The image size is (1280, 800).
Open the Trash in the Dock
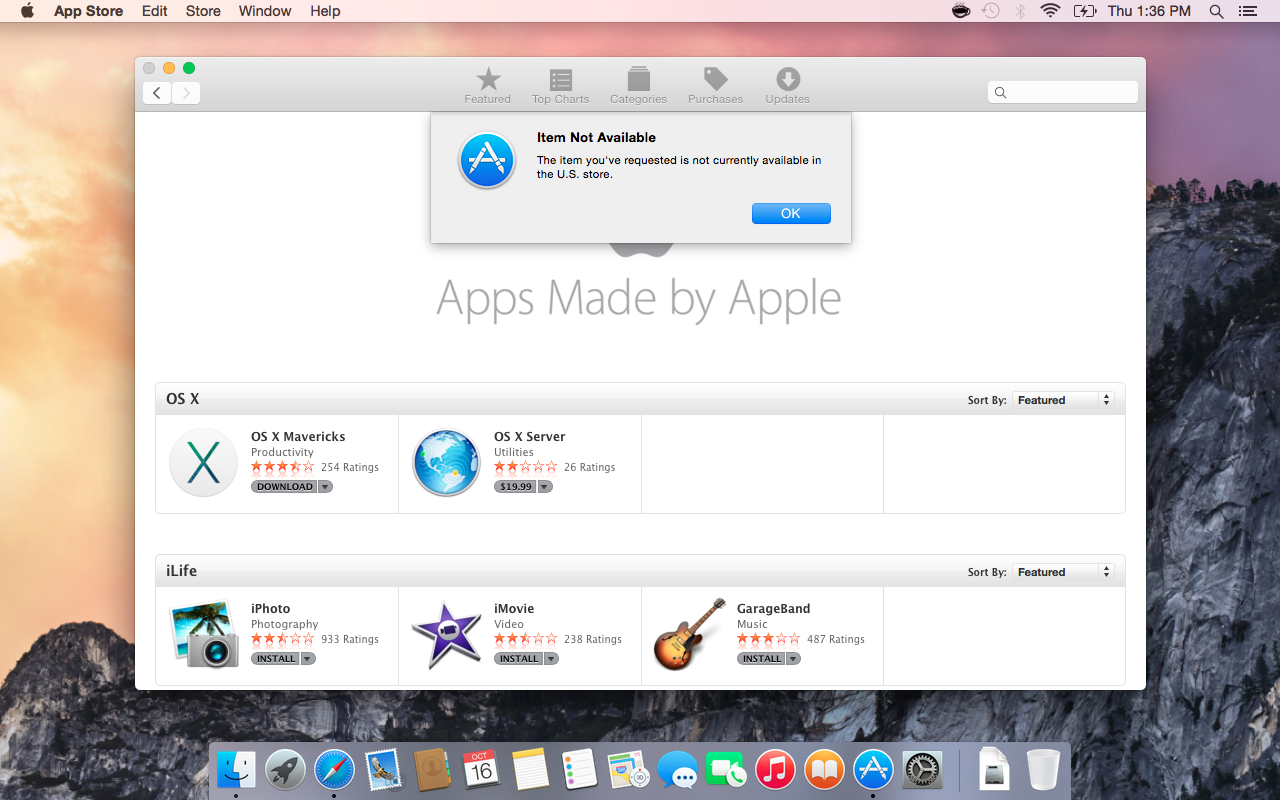tap(1043, 769)
